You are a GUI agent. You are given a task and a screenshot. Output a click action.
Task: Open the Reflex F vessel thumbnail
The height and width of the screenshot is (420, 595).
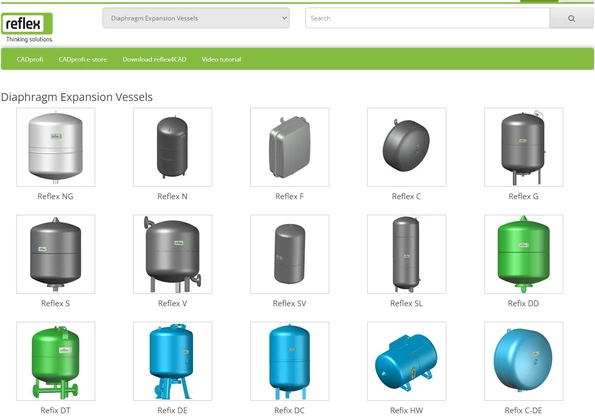click(290, 147)
